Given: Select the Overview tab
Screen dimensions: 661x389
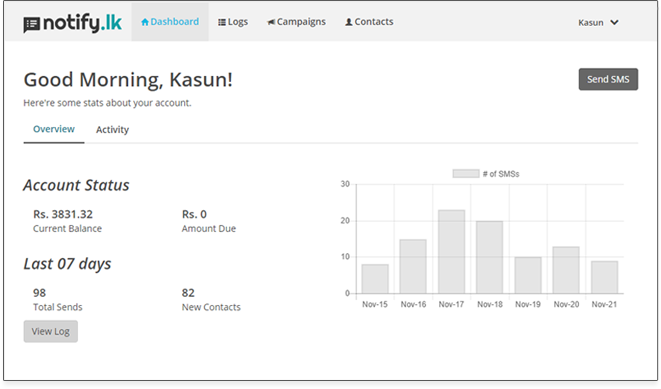Looking at the screenshot, I should pyautogui.click(x=54, y=129).
